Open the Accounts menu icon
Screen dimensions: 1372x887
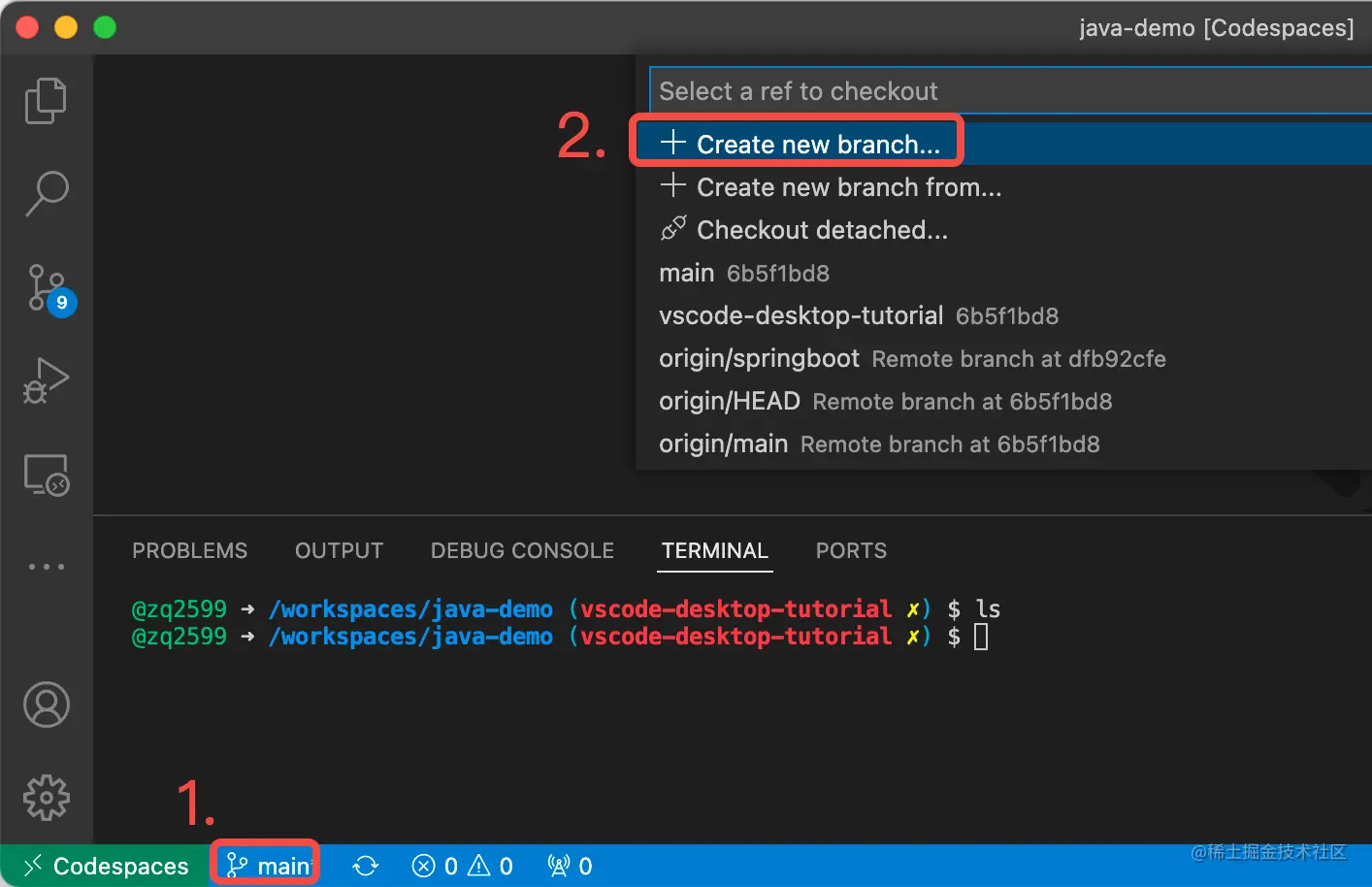pyautogui.click(x=46, y=705)
